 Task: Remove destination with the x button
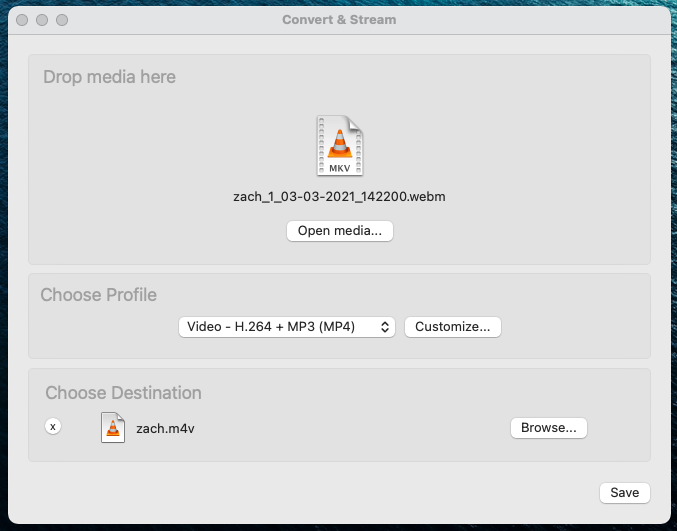53,427
